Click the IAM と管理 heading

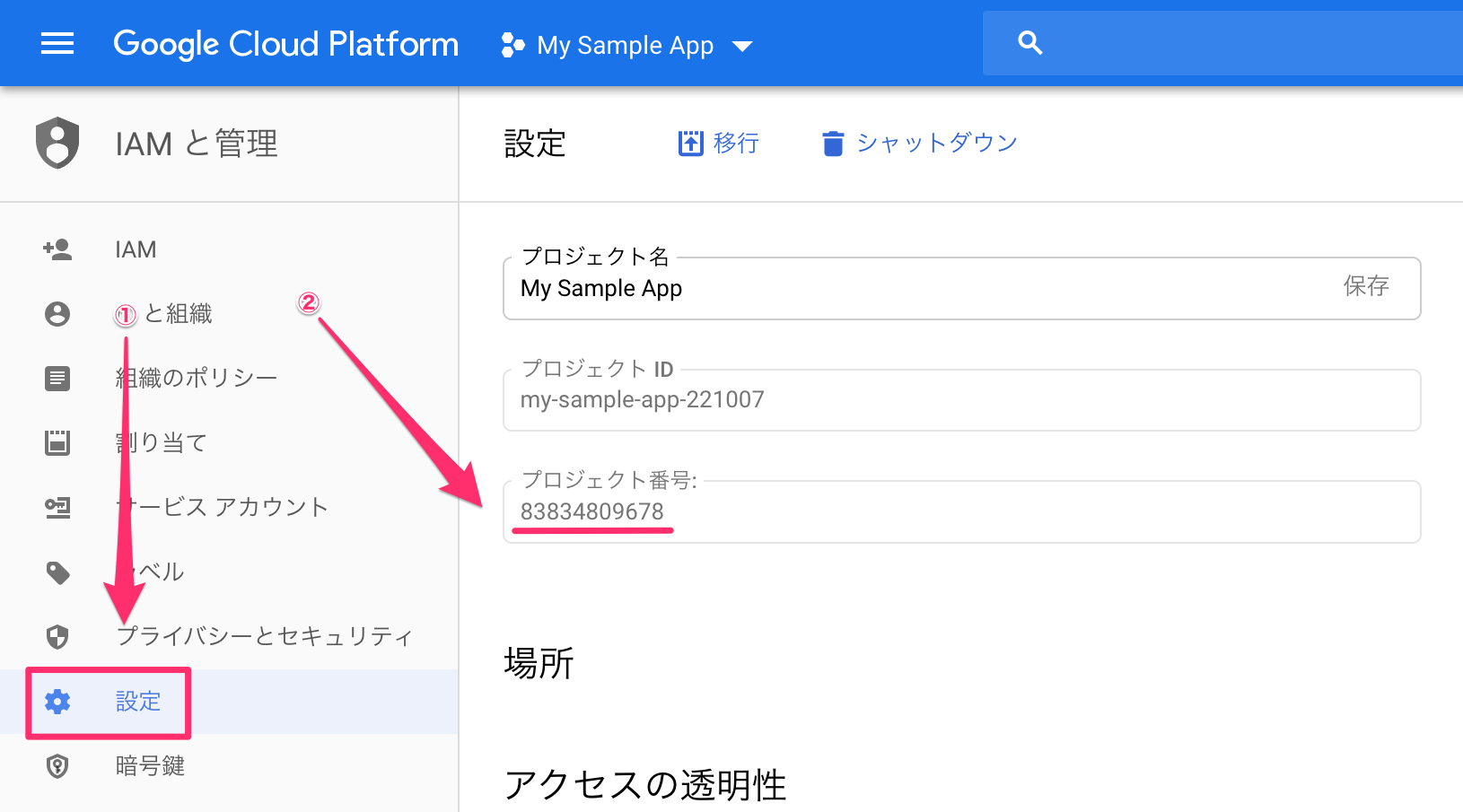(197, 144)
